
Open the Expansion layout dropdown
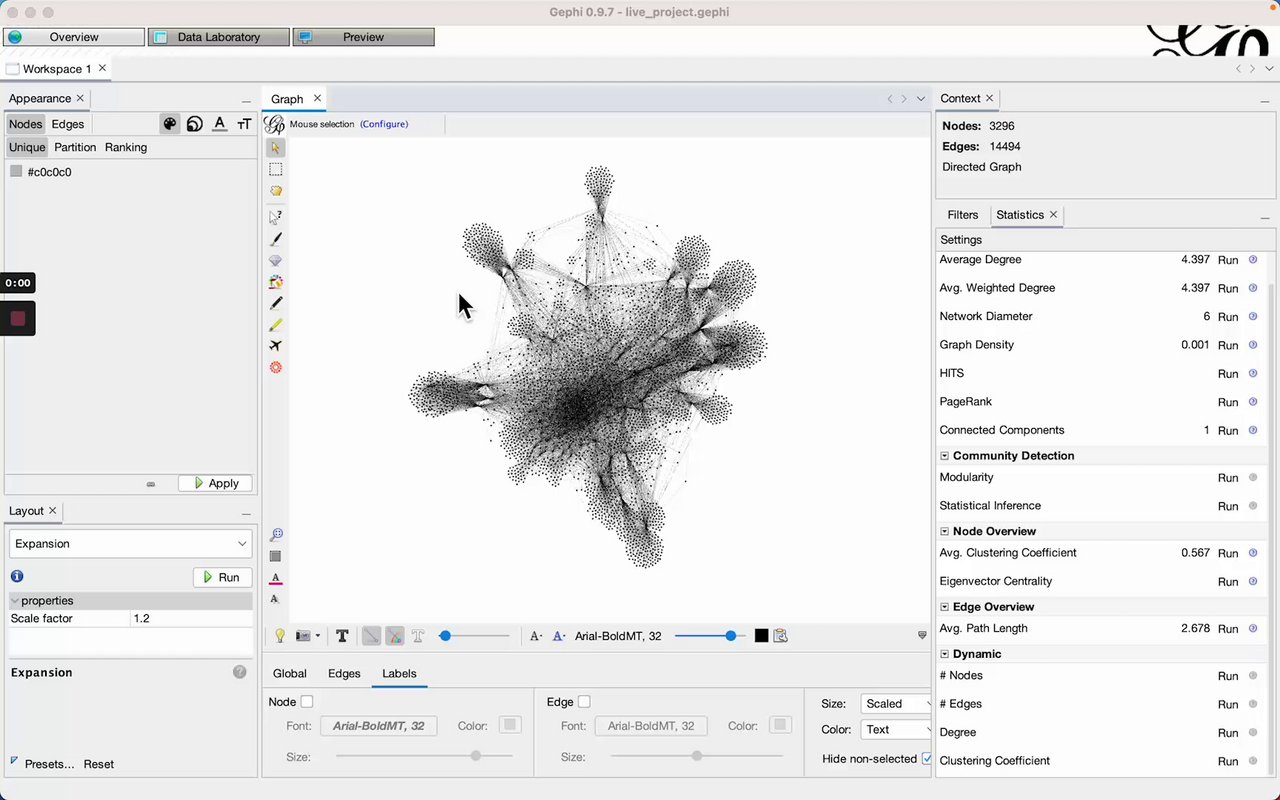click(130, 544)
